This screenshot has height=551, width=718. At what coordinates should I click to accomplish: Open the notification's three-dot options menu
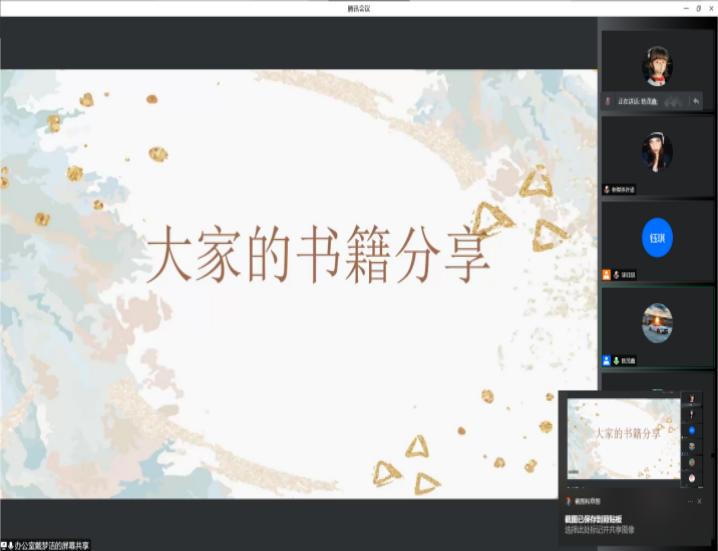click(687, 501)
